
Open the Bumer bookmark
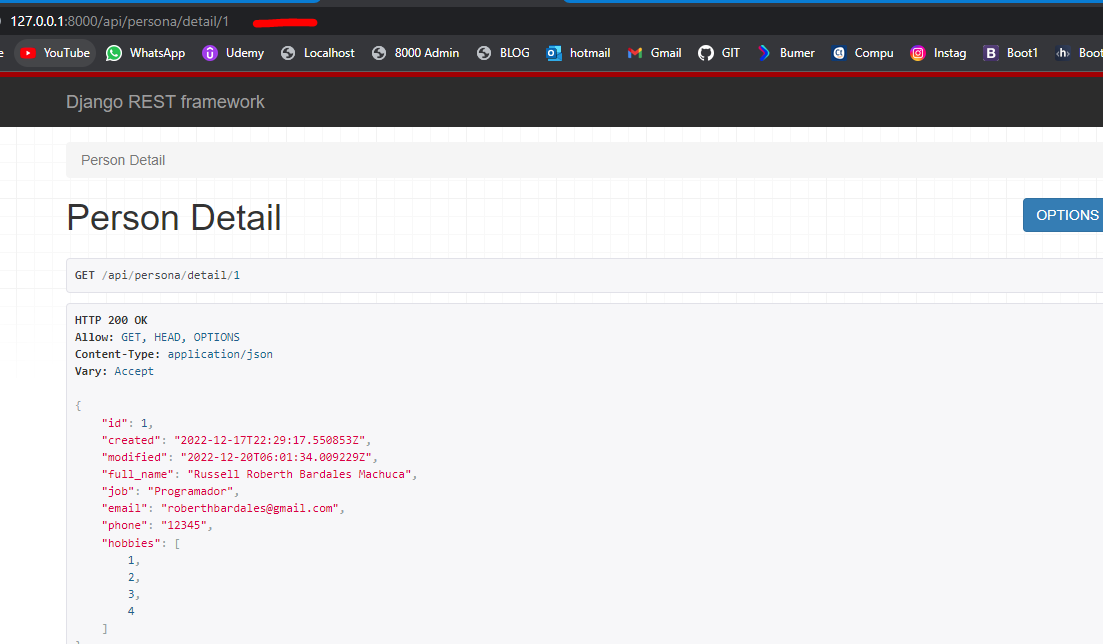point(786,53)
